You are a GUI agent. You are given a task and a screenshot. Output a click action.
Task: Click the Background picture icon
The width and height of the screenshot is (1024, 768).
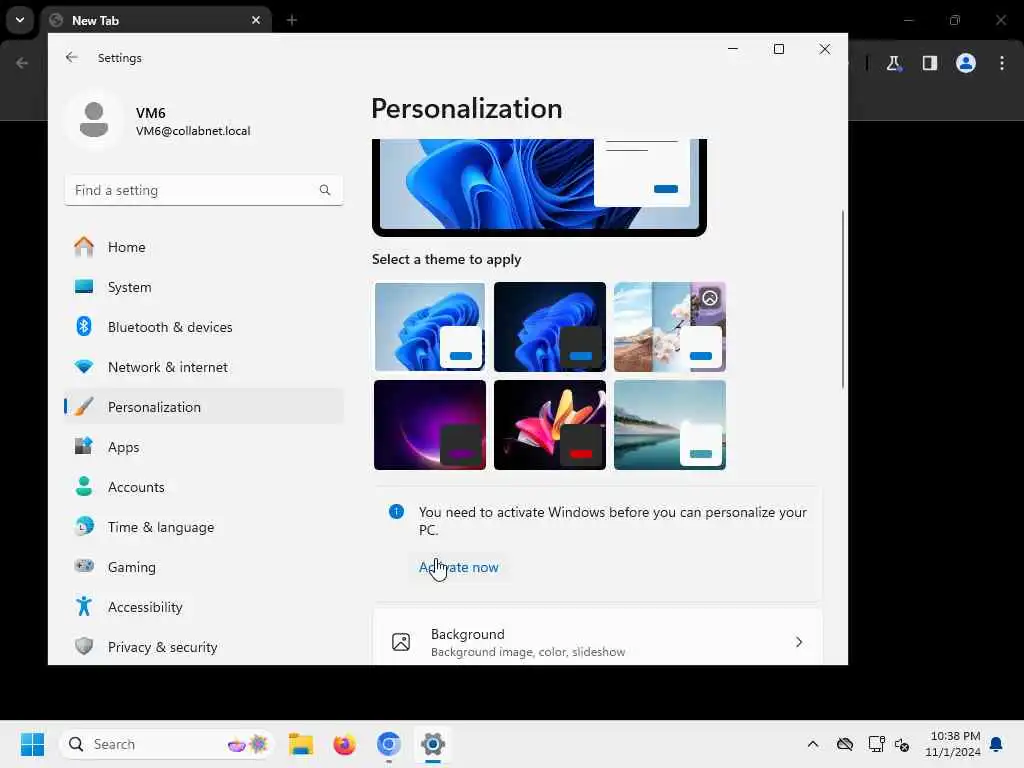coord(401,642)
